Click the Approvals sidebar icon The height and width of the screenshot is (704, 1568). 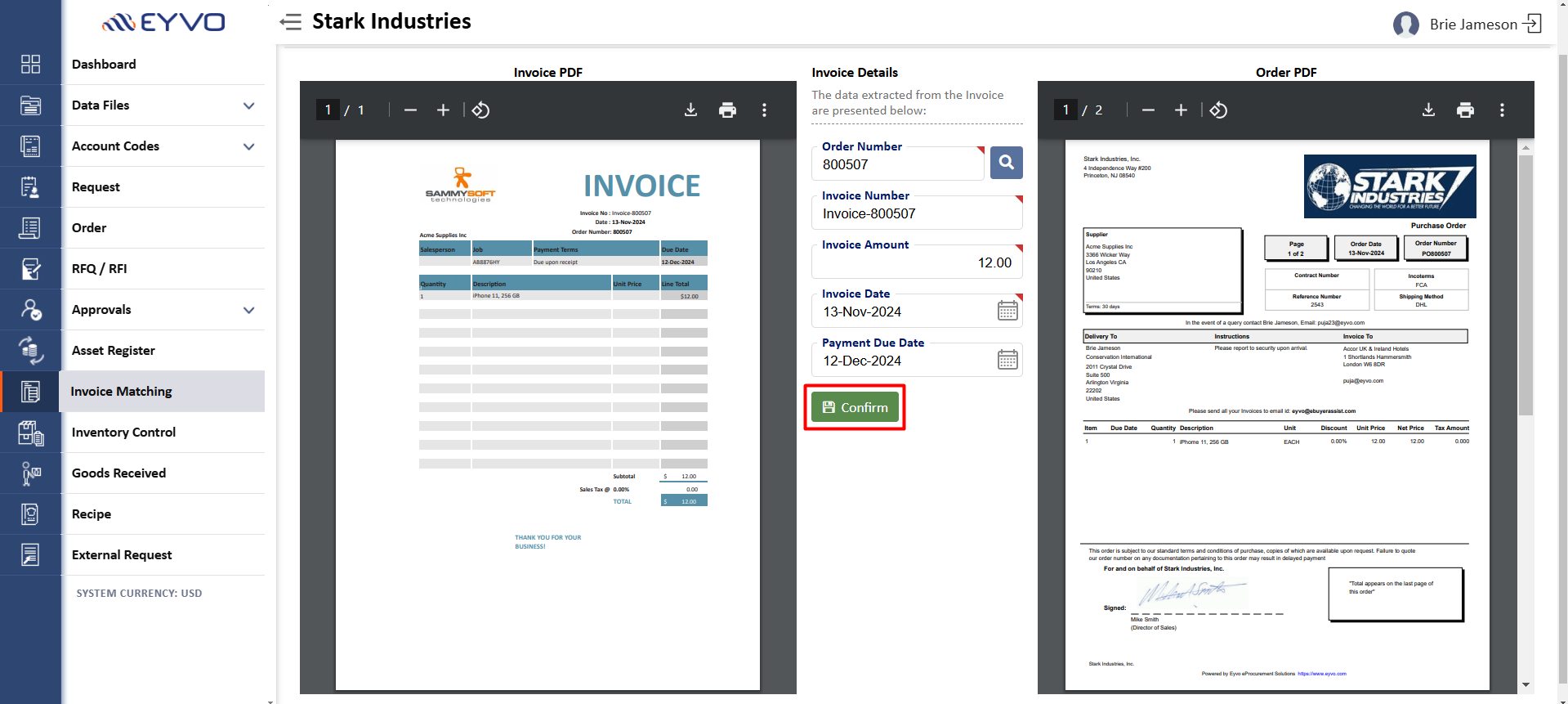click(x=30, y=310)
